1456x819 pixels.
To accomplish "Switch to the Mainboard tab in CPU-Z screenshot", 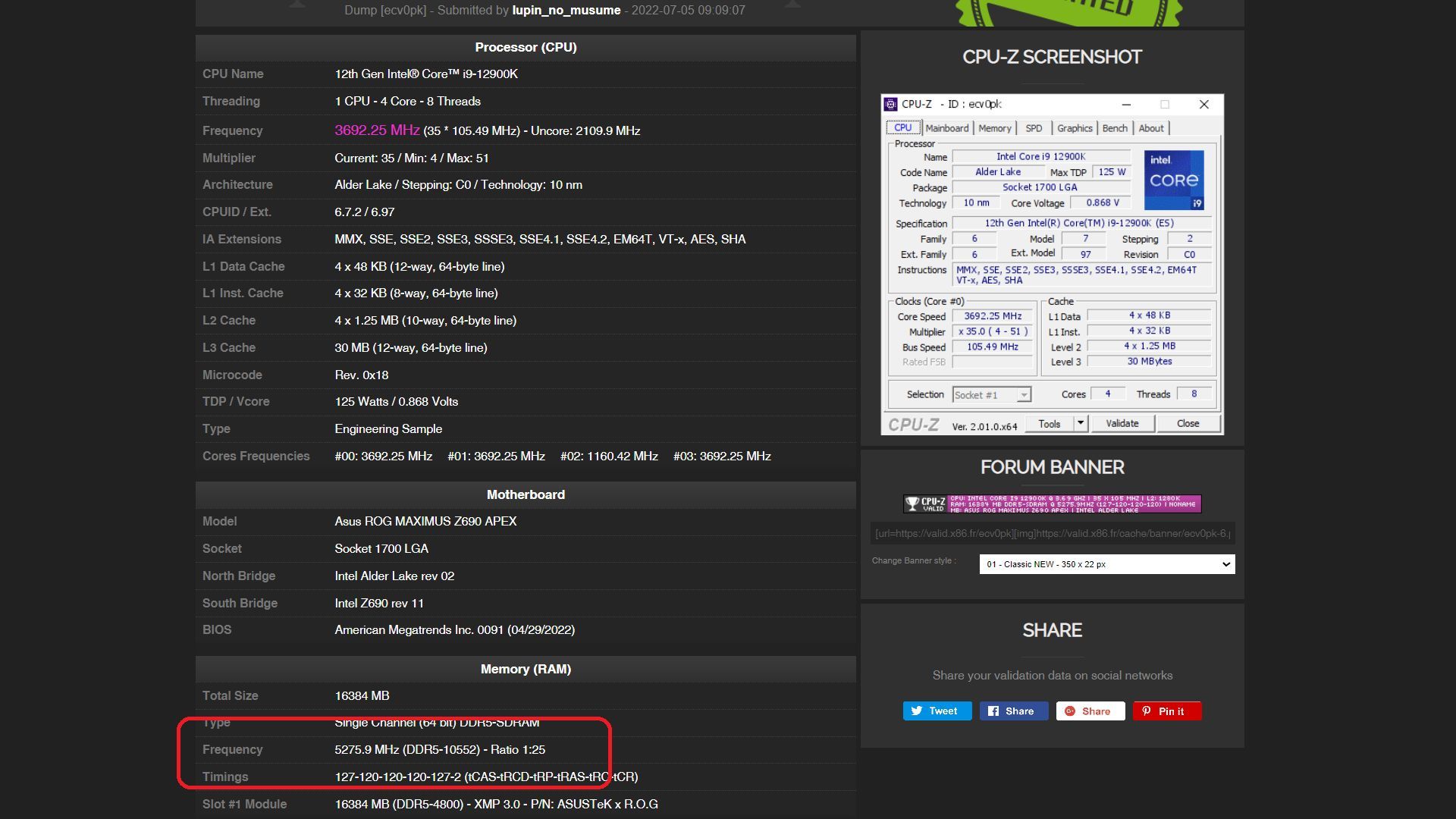I will [947, 128].
